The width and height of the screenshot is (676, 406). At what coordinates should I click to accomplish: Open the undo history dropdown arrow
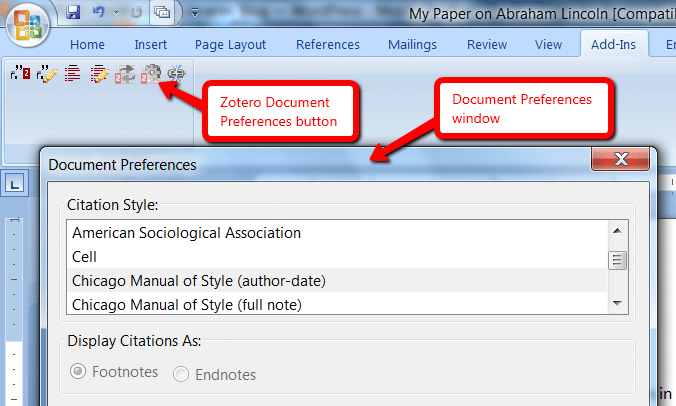116,13
